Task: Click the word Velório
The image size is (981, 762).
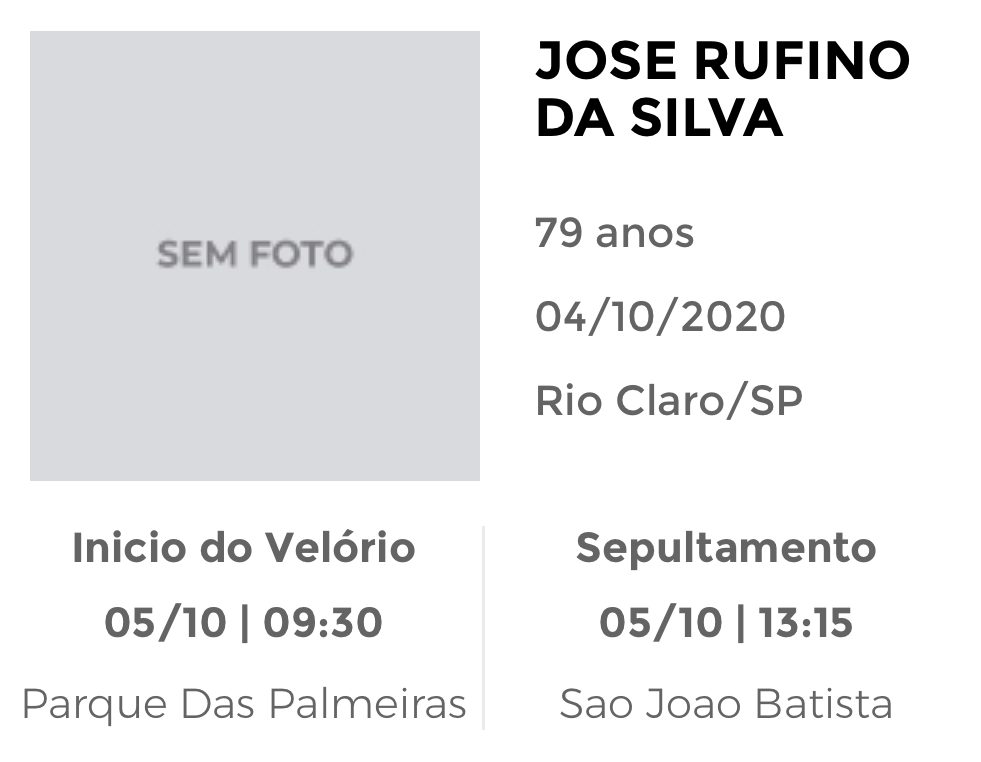Action: tap(342, 548)
